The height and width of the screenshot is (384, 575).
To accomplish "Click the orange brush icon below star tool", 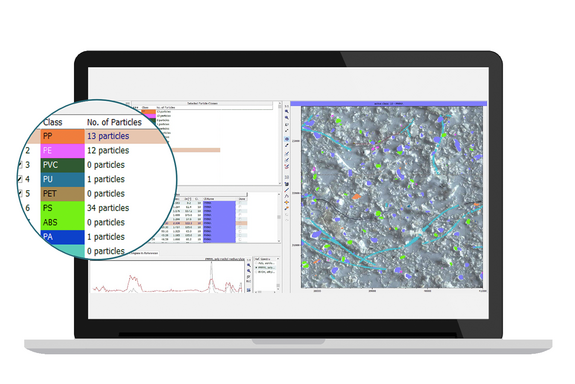I will [x=287, y=208].
